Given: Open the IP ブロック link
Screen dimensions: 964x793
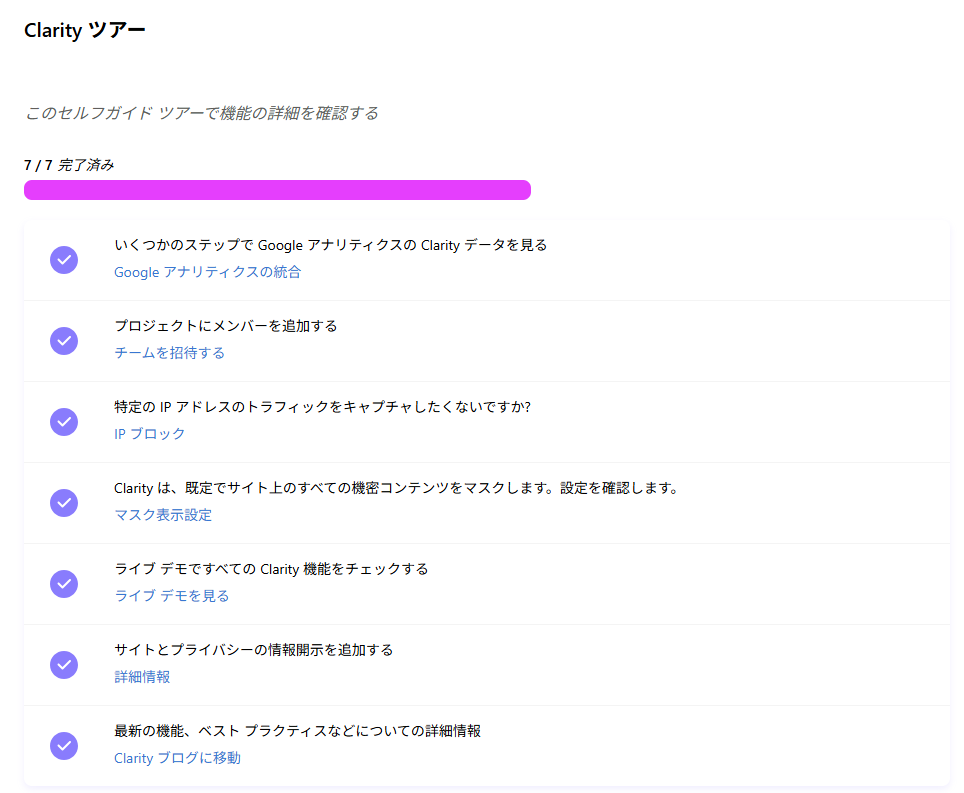Looking at the screenshot, I should [x=149, y=434].
